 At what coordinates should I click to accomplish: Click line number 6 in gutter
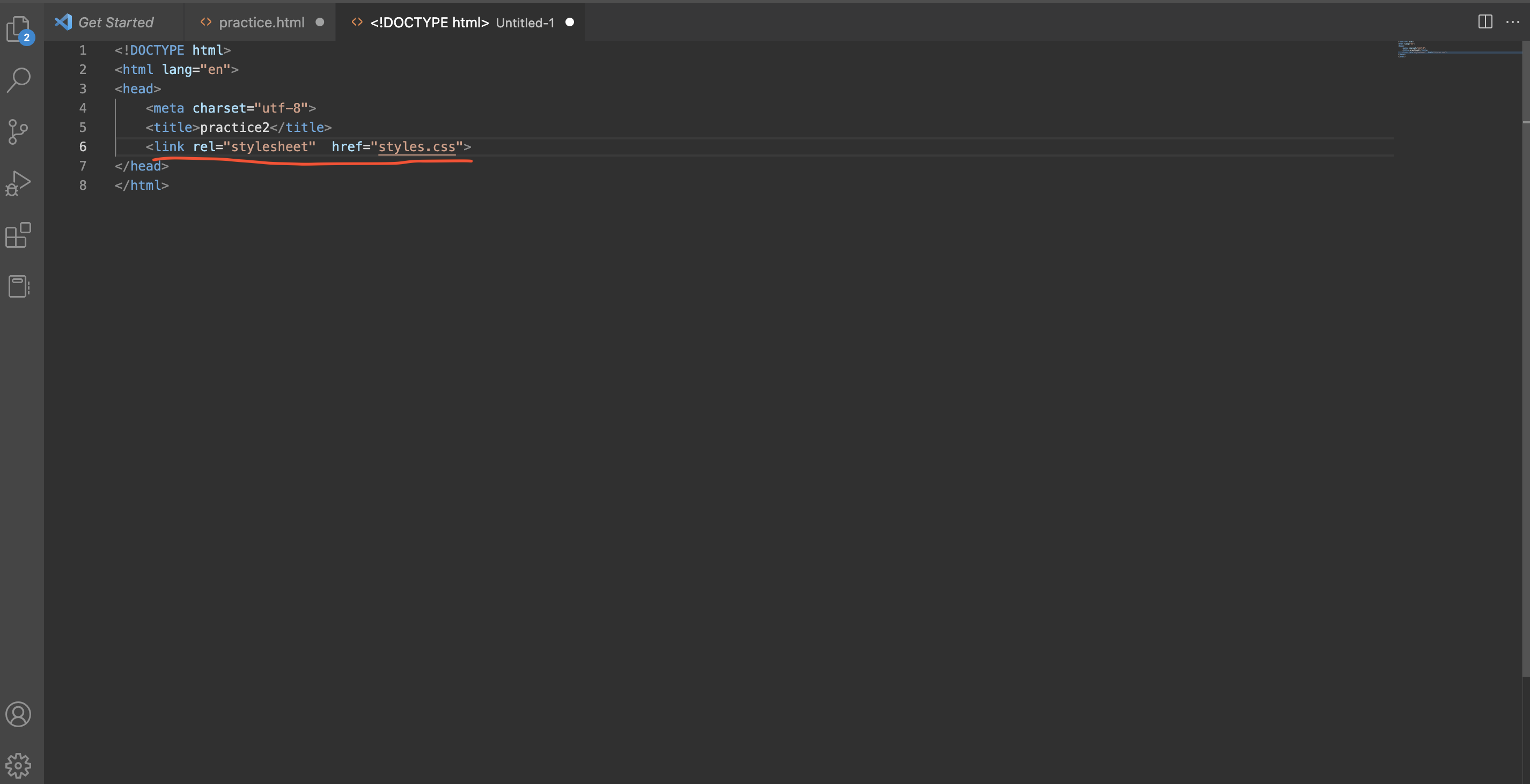pos(83,146)
